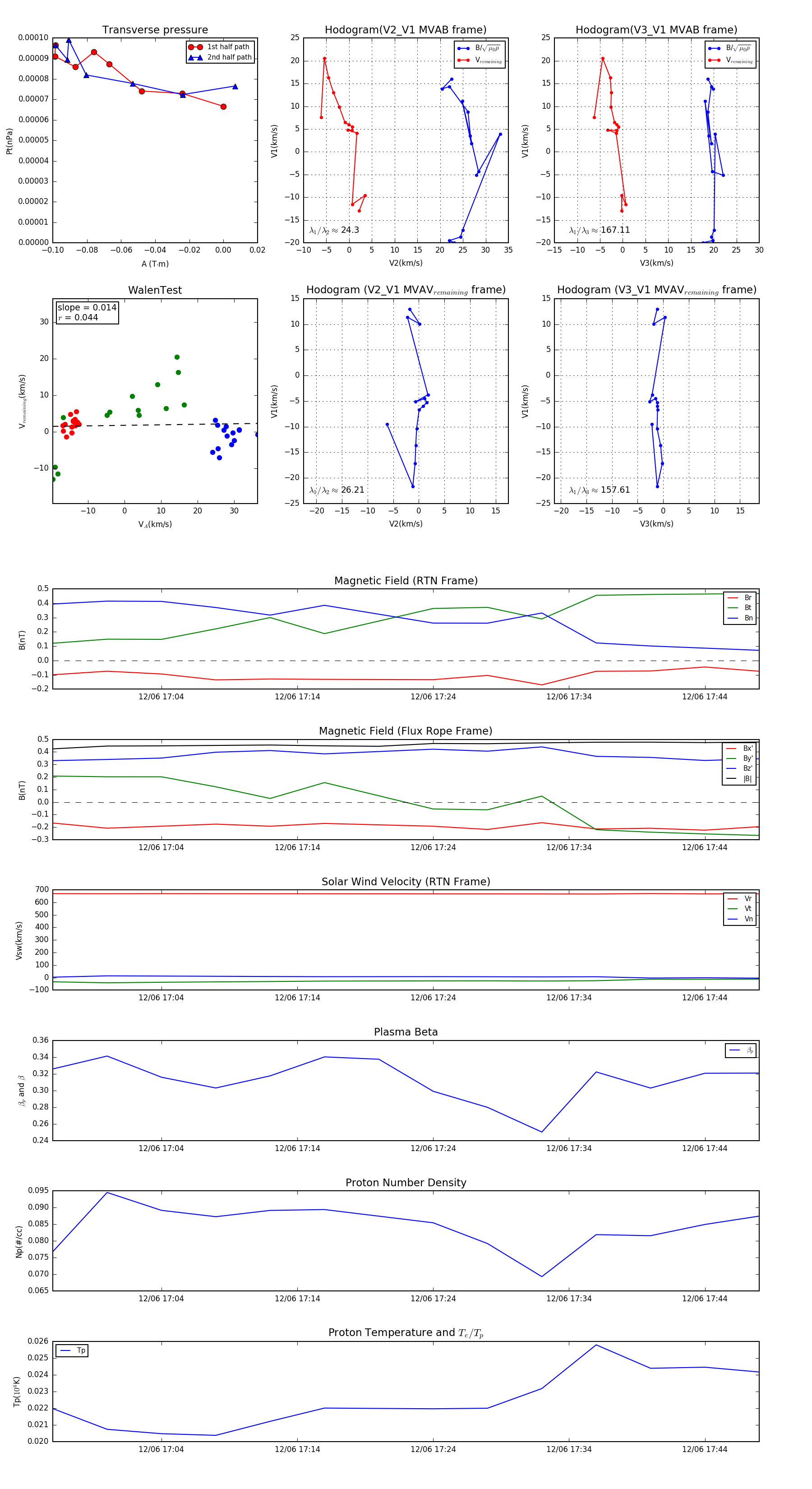Click '12/06 17:04' tick under Magnetic Field RTN plot
The height and width of the screenshot is (1489, 812).
161,697
